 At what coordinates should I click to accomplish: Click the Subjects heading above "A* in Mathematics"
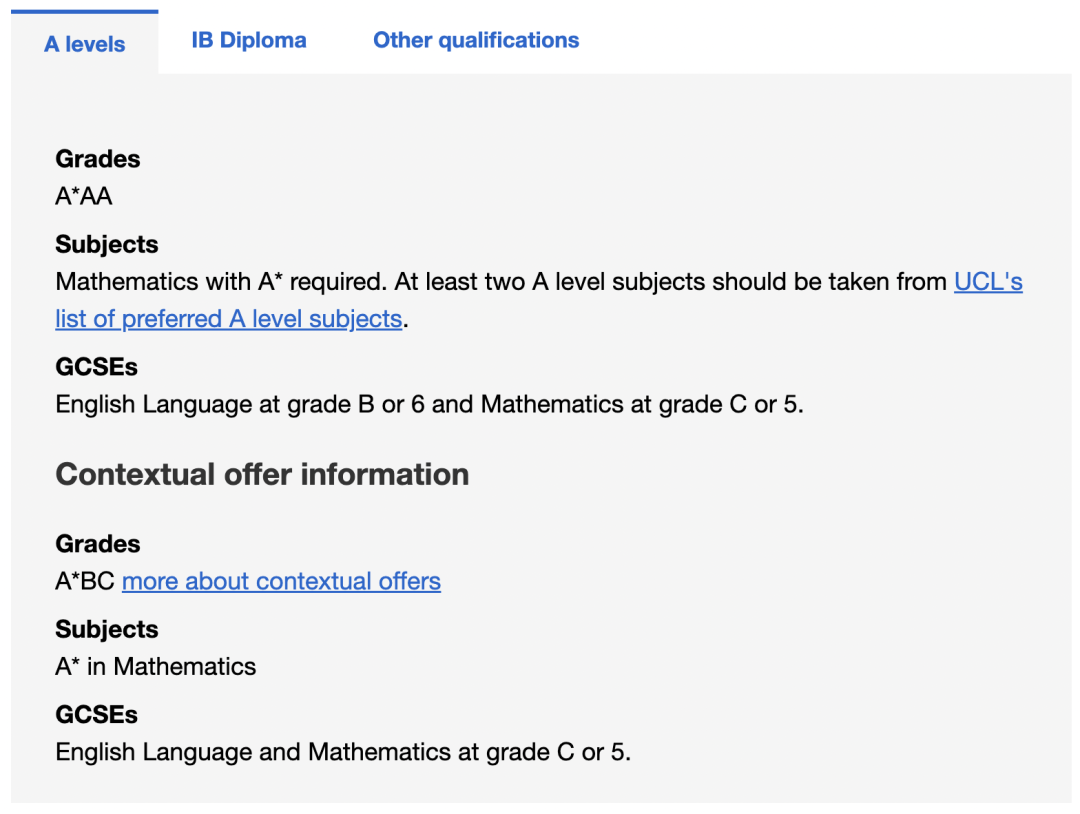(x=107, y=629)
